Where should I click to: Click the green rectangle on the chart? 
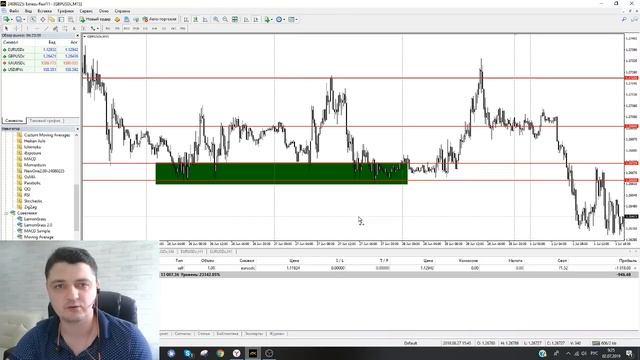tap(282, 173)
